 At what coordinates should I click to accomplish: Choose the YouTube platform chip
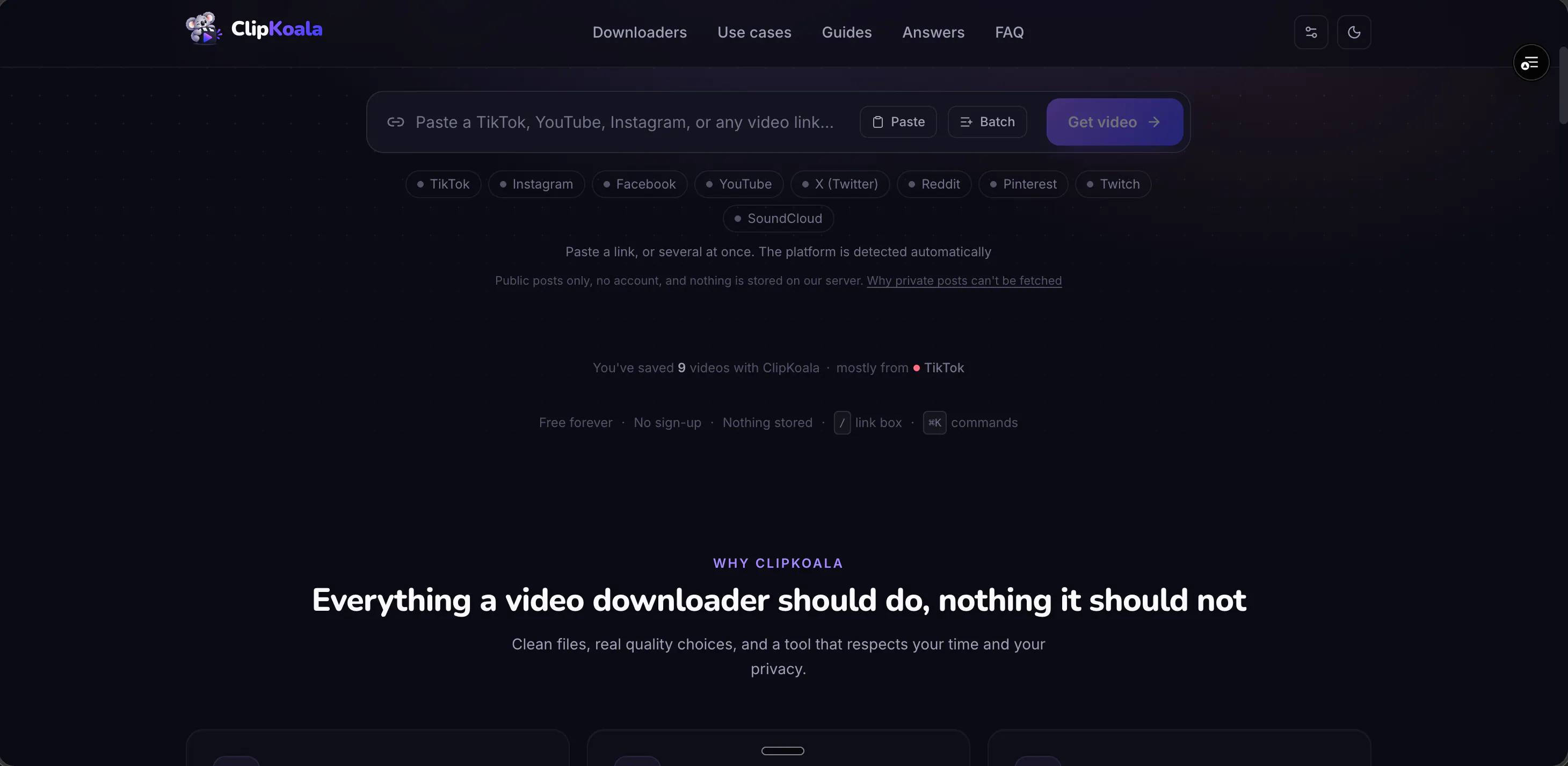pos(739,184)
